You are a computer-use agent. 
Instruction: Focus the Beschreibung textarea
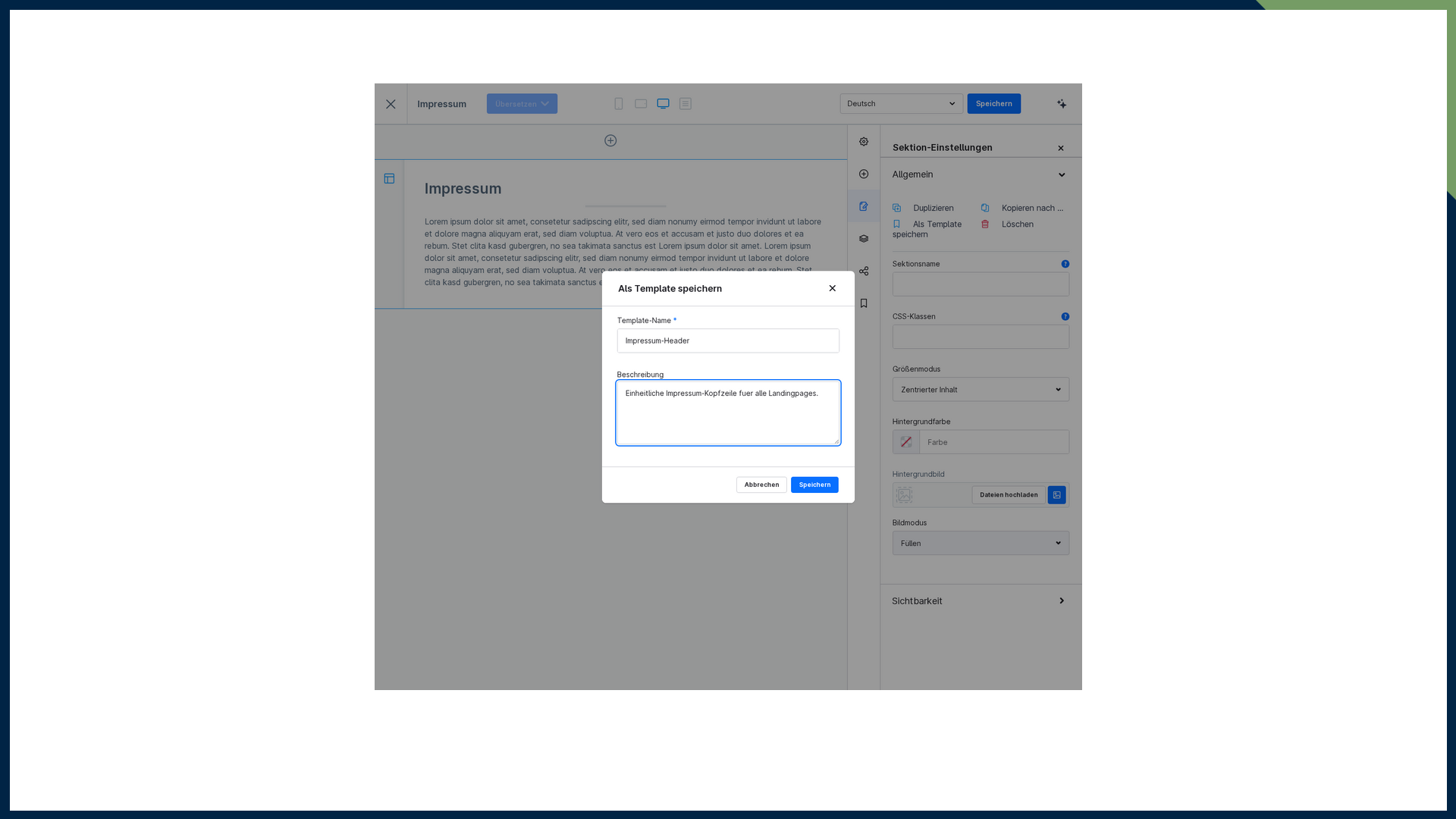click(x=728, y=413)
